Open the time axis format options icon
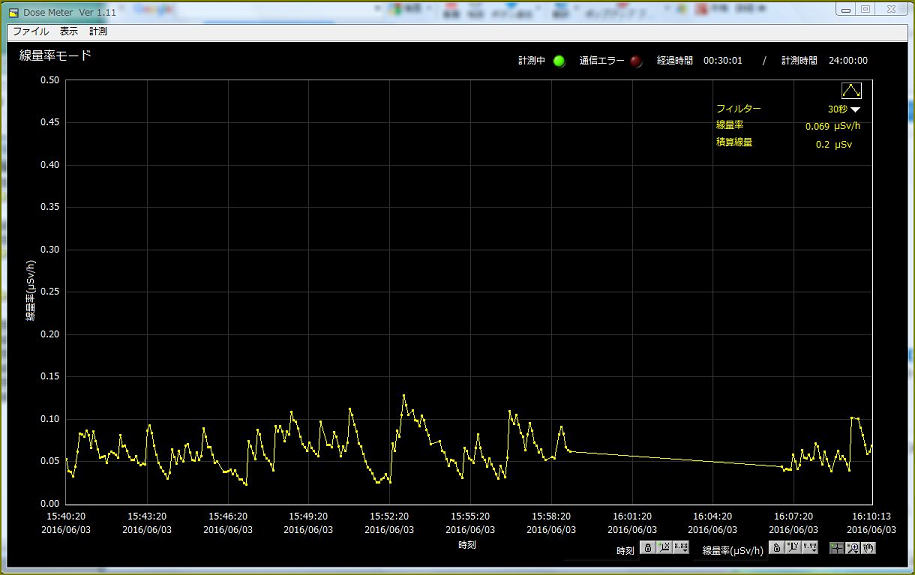The width and height of the screenshot is (915, 575). [681, 547]
